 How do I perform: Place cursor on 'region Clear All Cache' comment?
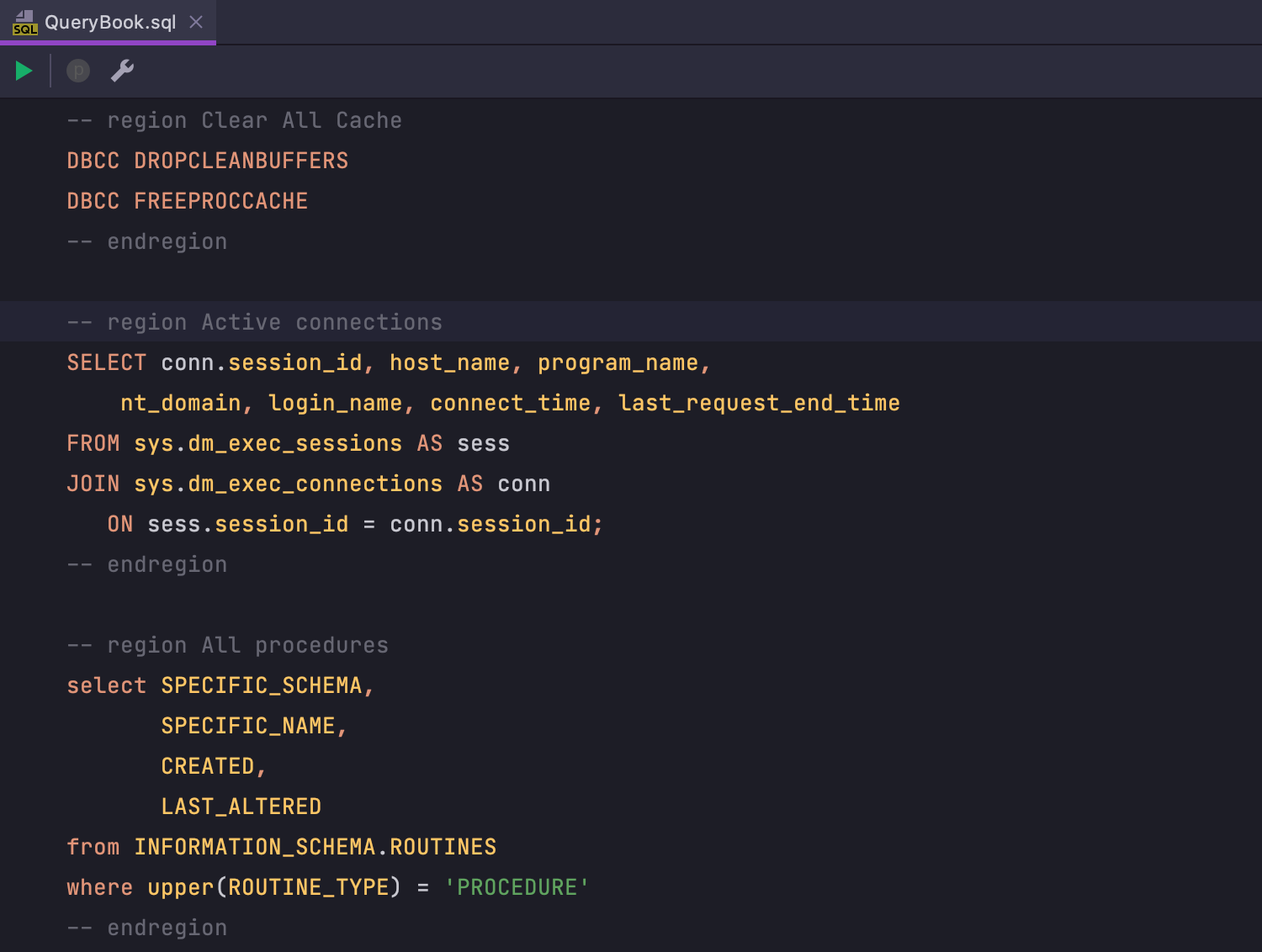(234, 121)
